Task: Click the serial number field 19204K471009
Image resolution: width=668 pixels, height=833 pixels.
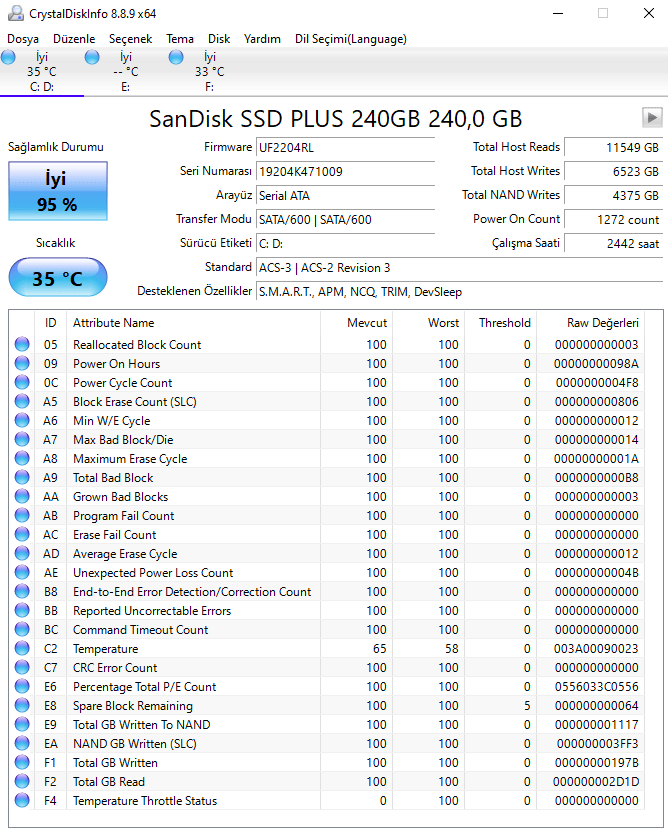Action: click(x=345, y=172)
